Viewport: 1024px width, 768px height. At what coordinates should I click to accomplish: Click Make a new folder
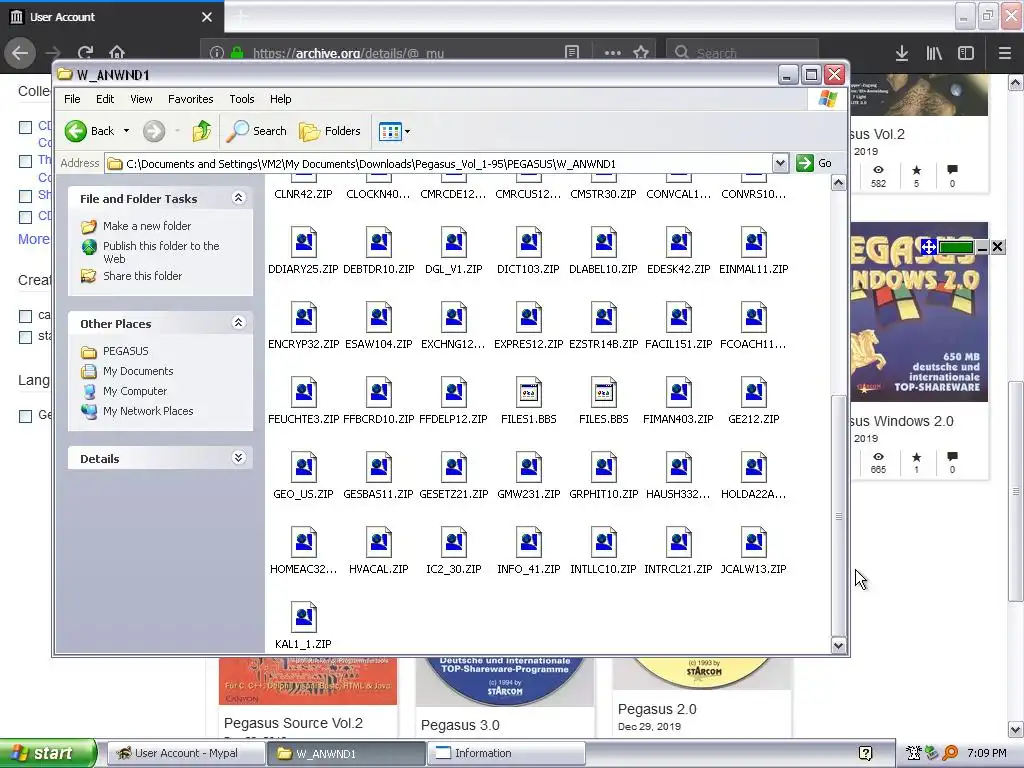tap(147, 226)
